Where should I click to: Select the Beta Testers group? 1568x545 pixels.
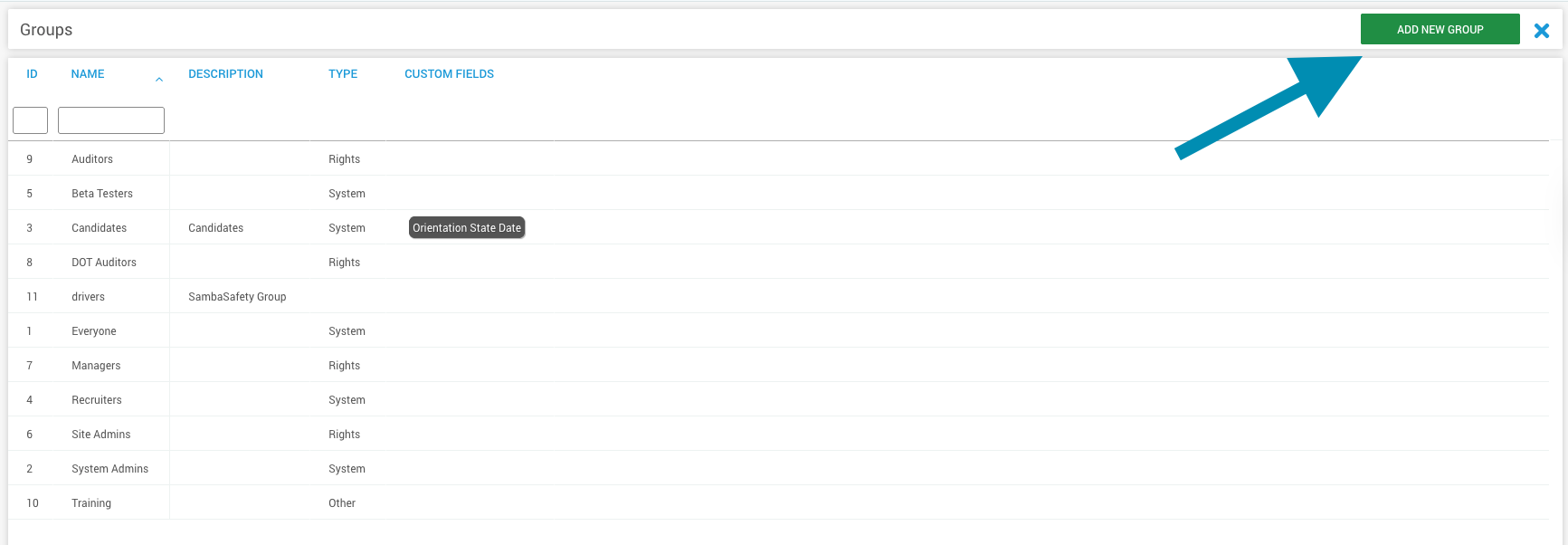102,194
